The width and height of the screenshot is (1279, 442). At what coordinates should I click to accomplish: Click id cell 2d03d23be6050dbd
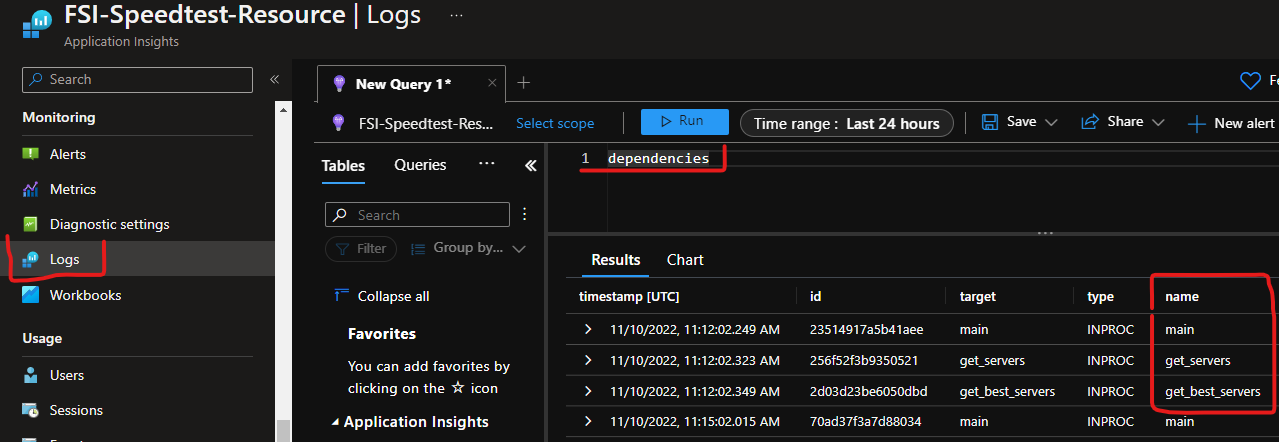point(868,391)
